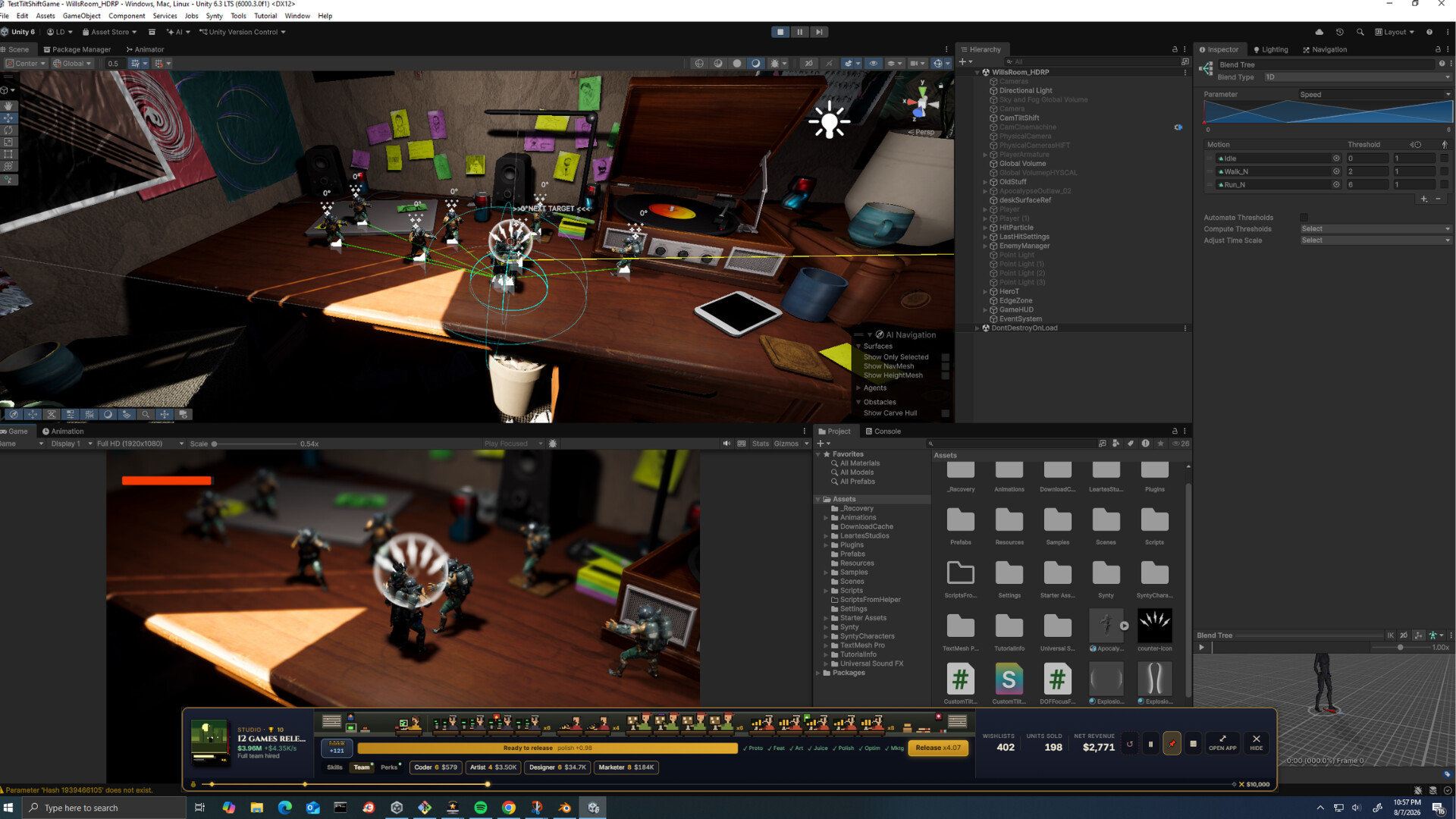Image resolution: width=1456 pixels, height=819 pixels.
Task: Open Compute Thresholds Select dropdown
Action: 1375,229
